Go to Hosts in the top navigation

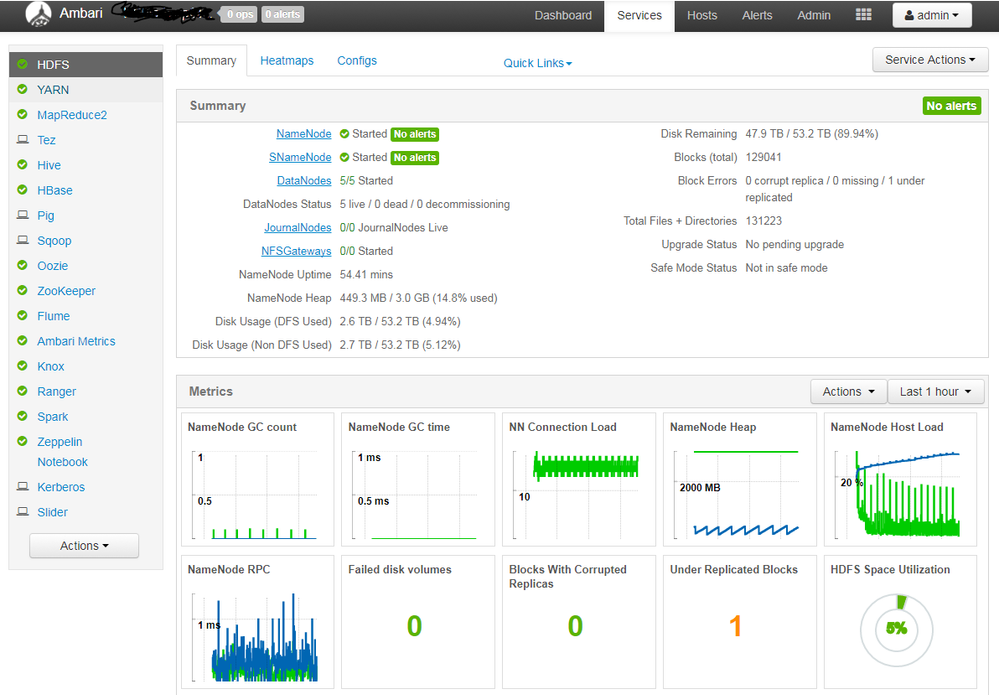coord(702,15)
